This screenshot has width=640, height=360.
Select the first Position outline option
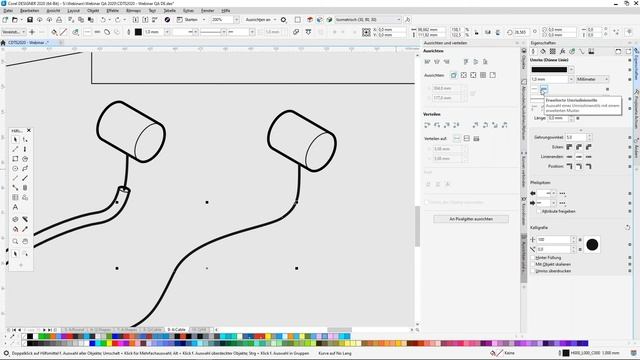point(569,167)
